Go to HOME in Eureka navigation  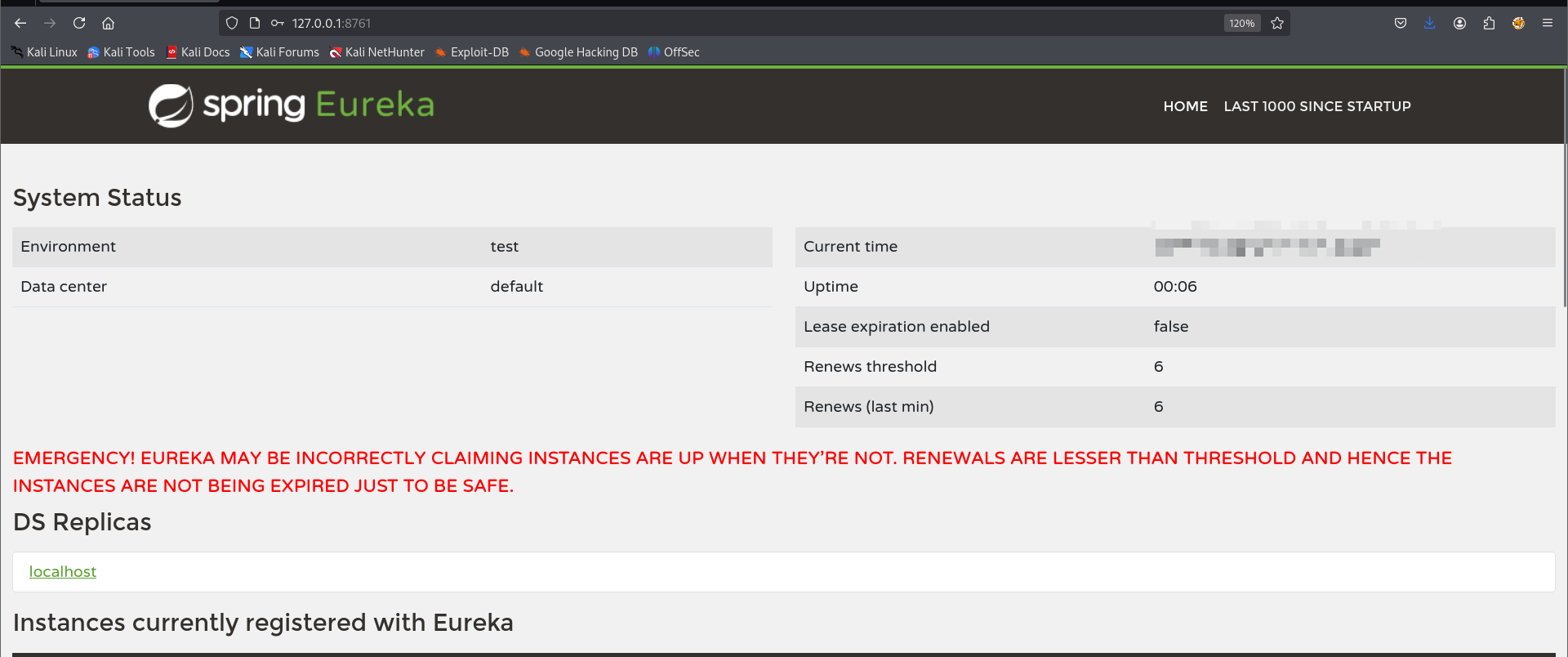1185,106
